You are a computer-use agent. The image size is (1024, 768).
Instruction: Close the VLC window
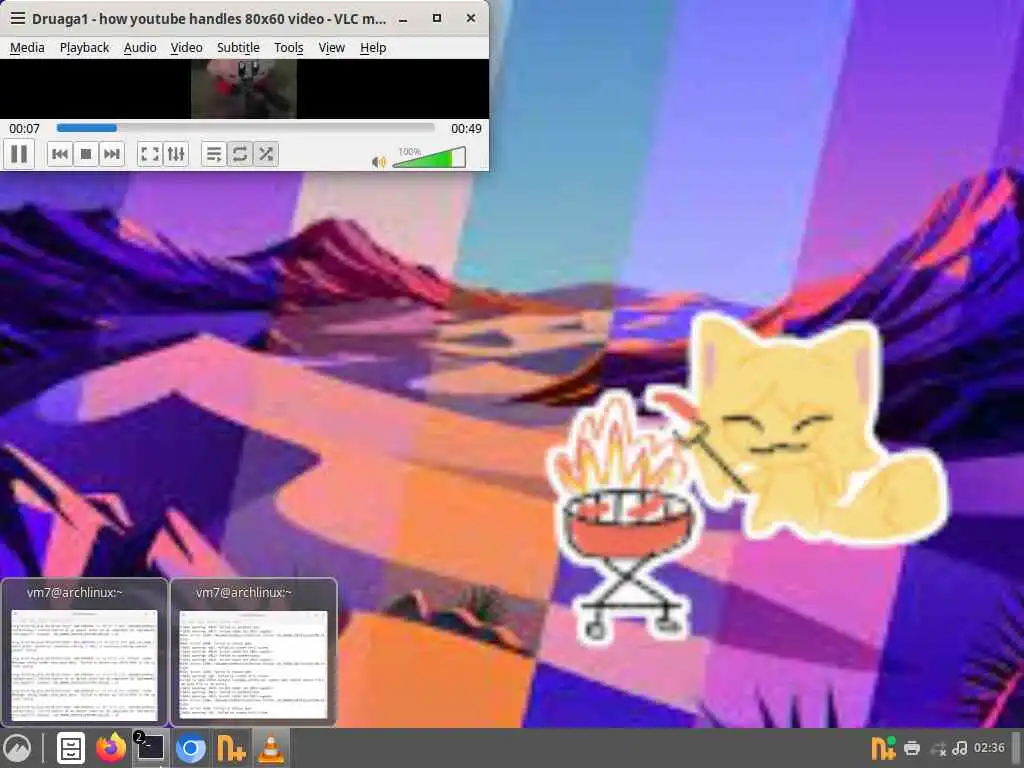(471, 18)
